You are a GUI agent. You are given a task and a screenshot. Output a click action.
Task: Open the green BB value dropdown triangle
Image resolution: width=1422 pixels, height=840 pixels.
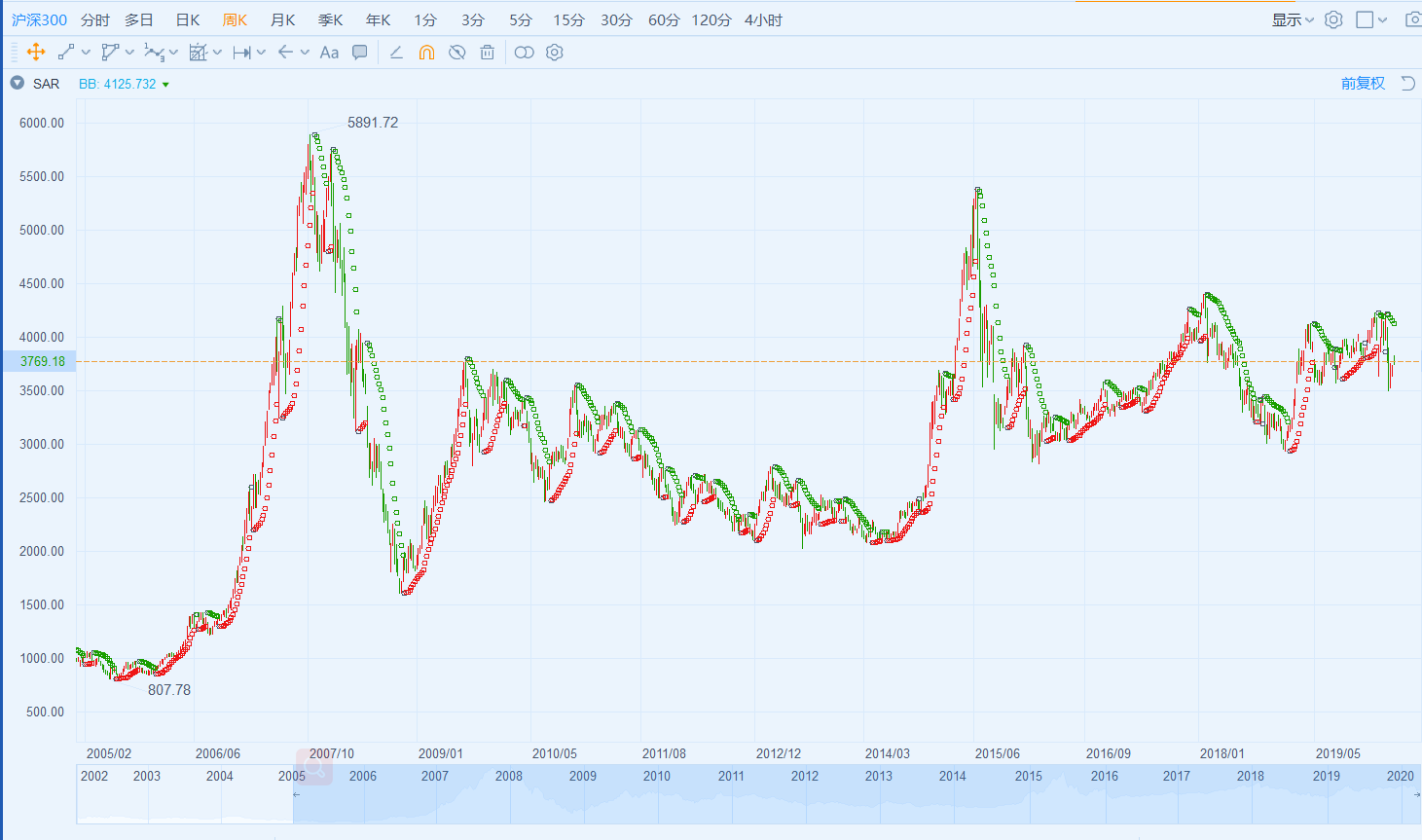pos(165,85)
